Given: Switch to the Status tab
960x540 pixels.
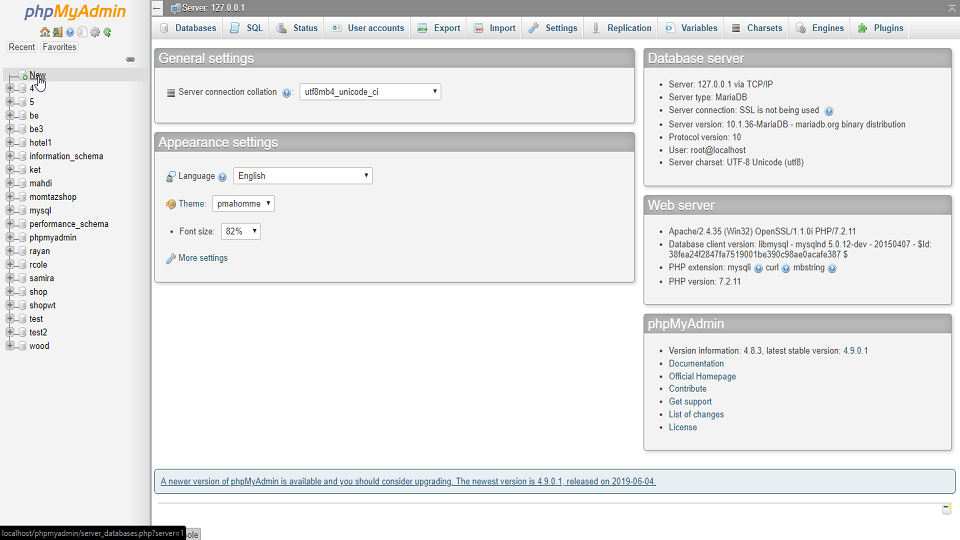Looking at the screenshot, I should point(297,28).
